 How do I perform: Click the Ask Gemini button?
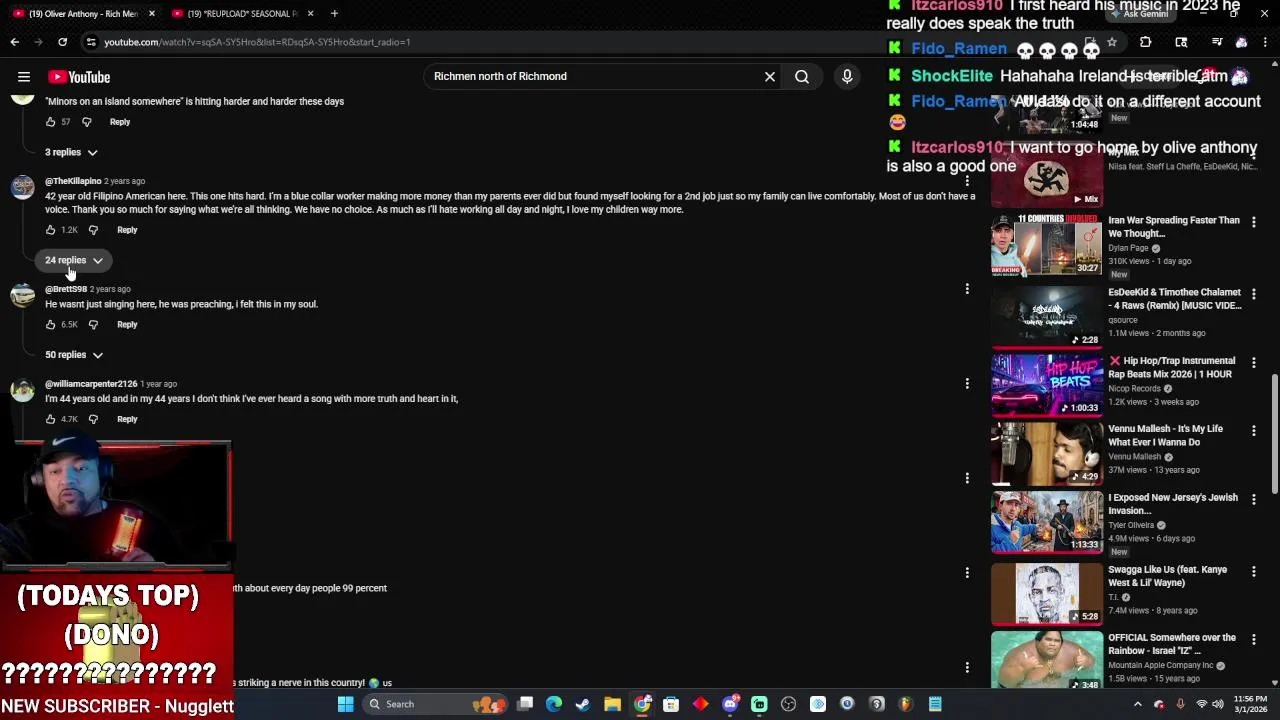pos(1139,14)
